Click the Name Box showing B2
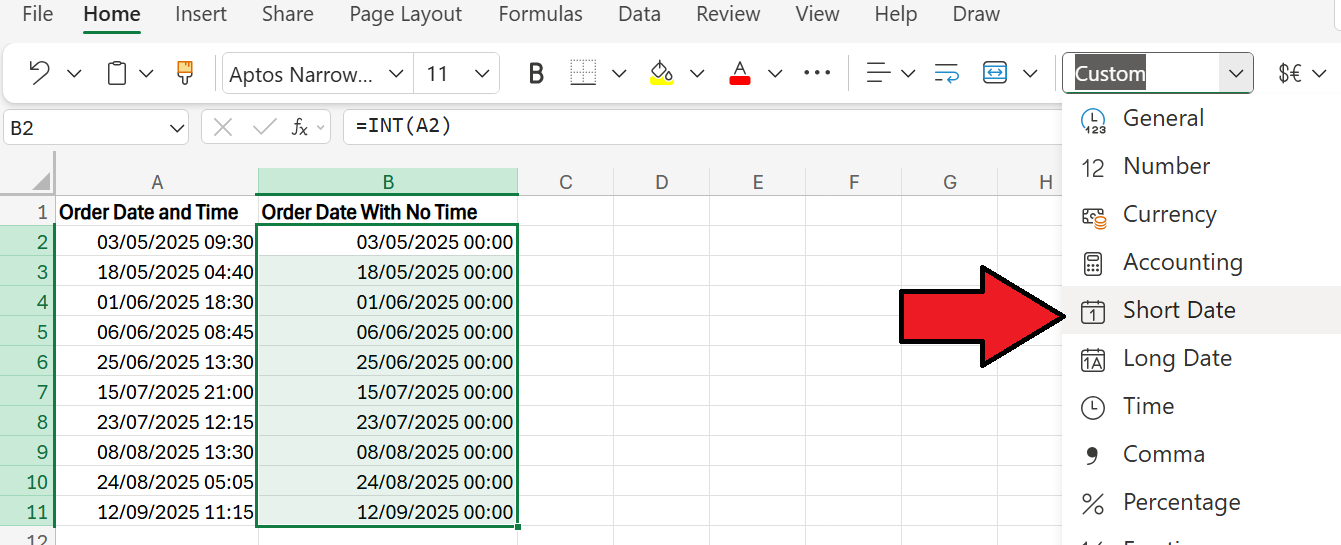This screenshot has height=545, width=1341. click(96, 128)
